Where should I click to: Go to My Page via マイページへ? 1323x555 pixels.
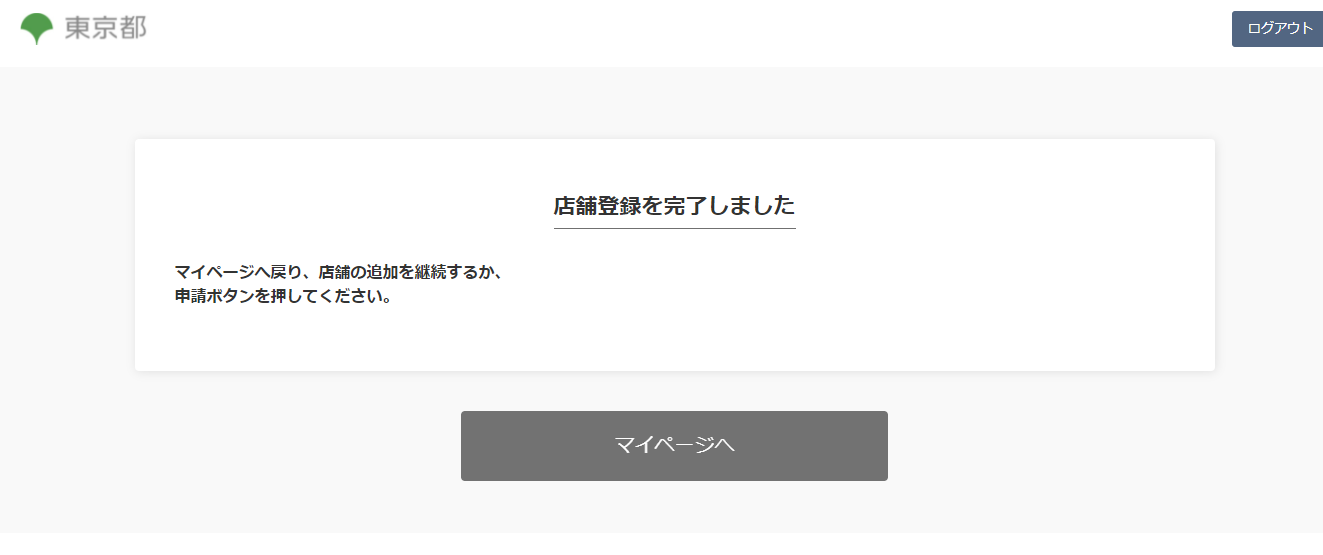(674, 446)
